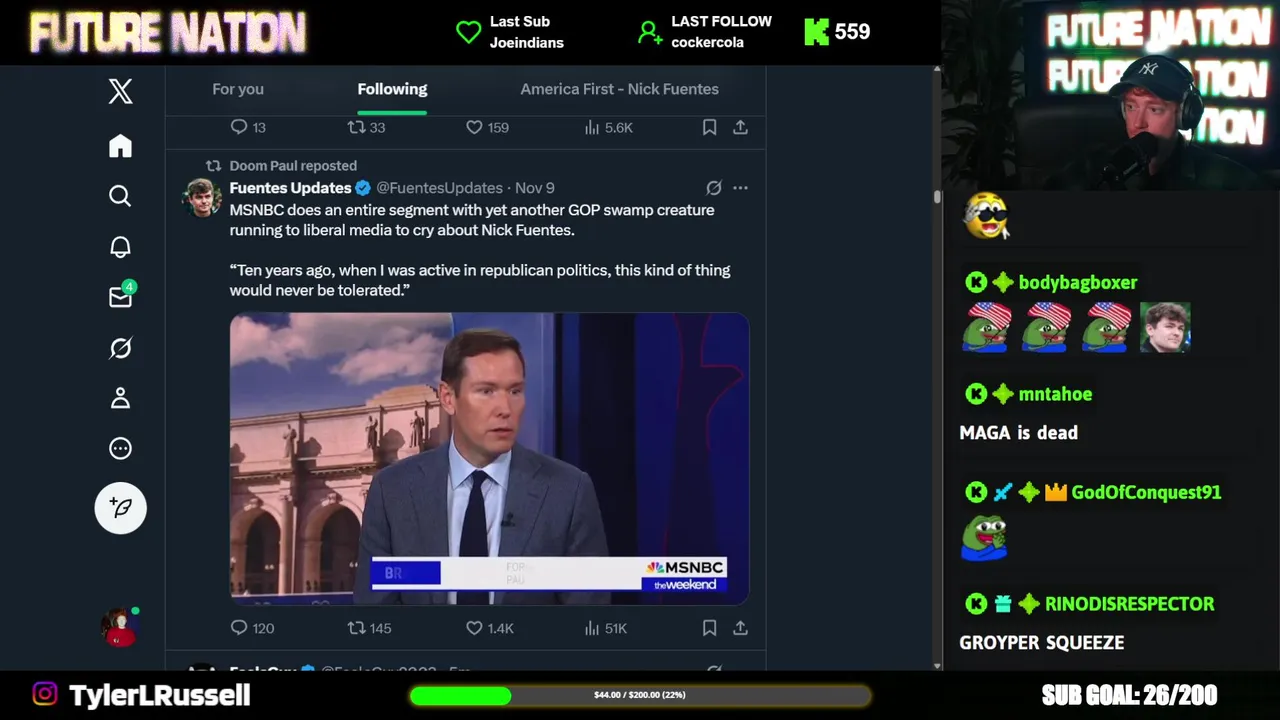The image size is (1280, 720).
Task: Open America First - Nick Fuentes tab
Action: tap(619, 89)
